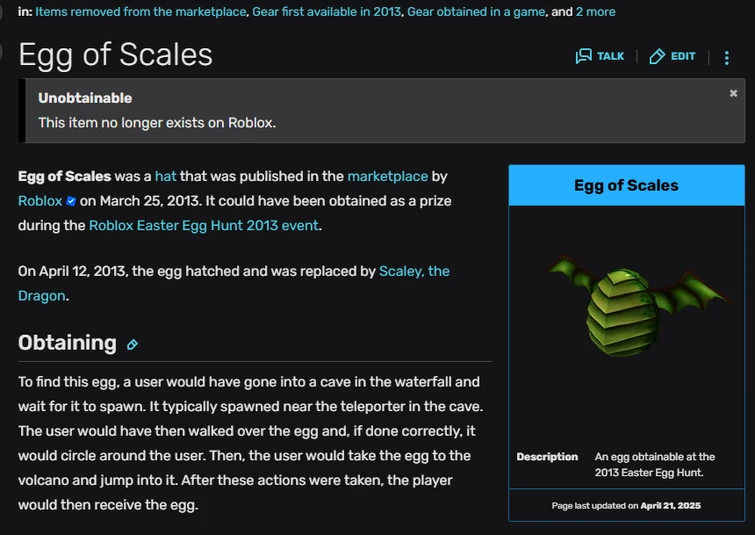
Task: Click the Edit page button
Action: tap(672, 56)
